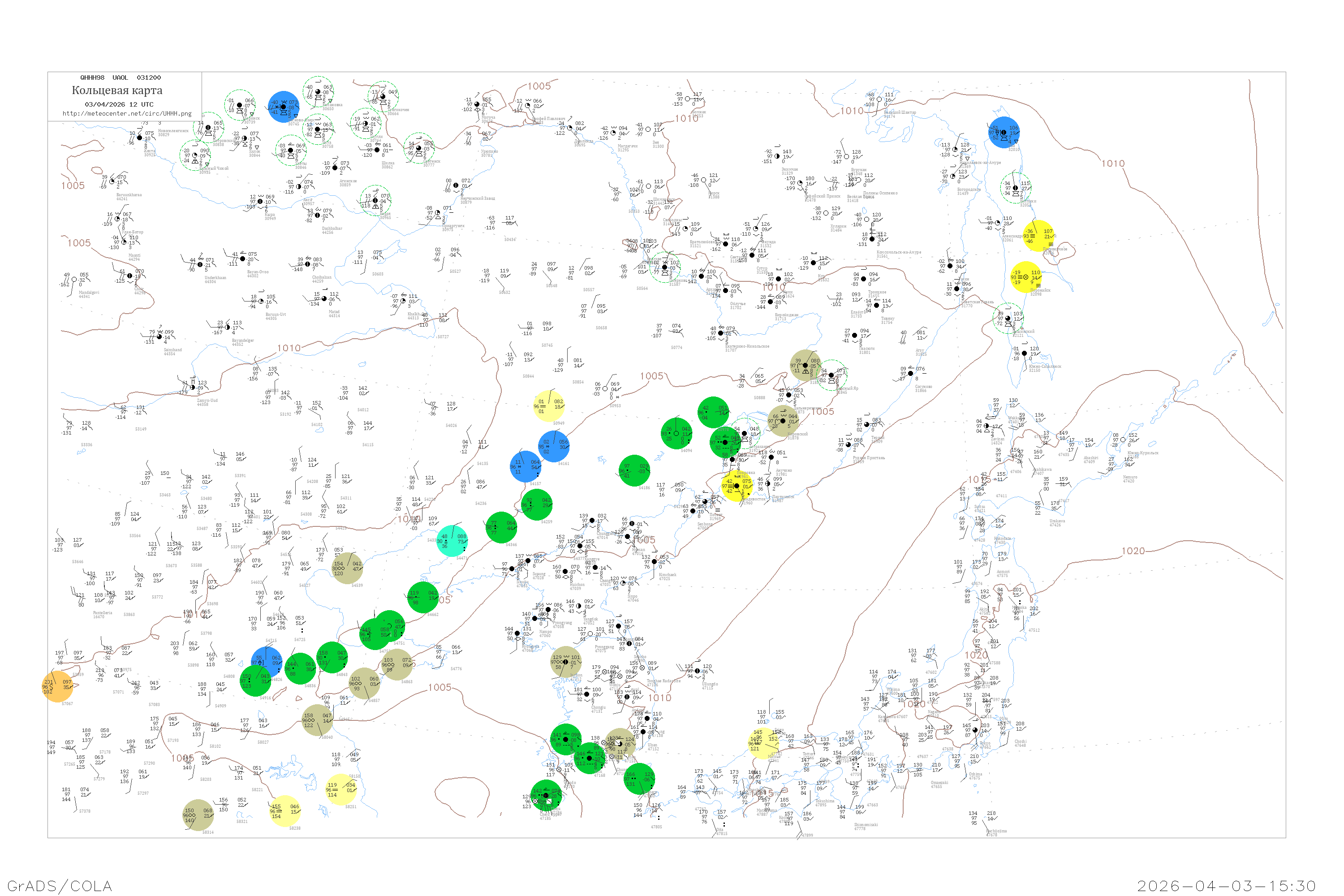Click the QHHH98 UAOL 031200 header text
The height and width of the screenshot is (896, 1344).
(x=120, y=78)
